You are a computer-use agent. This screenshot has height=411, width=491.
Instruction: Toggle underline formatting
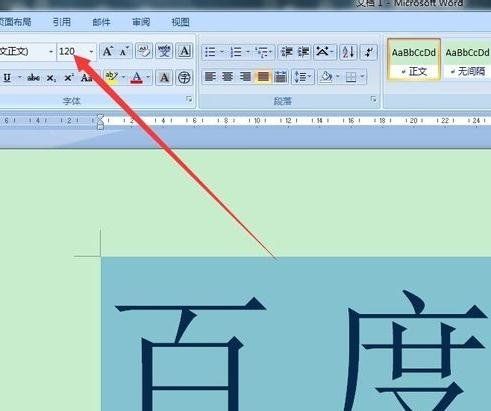[x=7, y=78]
